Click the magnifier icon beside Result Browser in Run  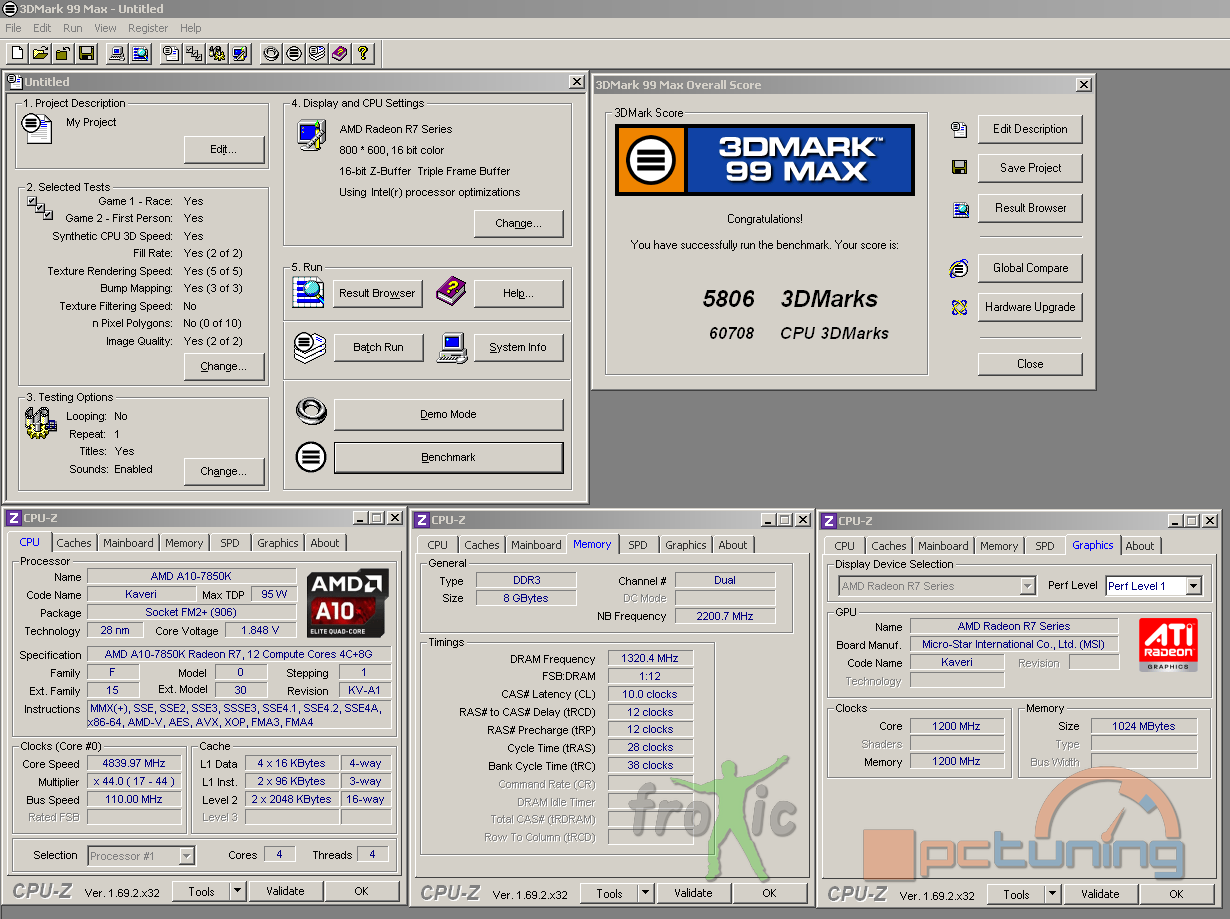pos(308,292)
